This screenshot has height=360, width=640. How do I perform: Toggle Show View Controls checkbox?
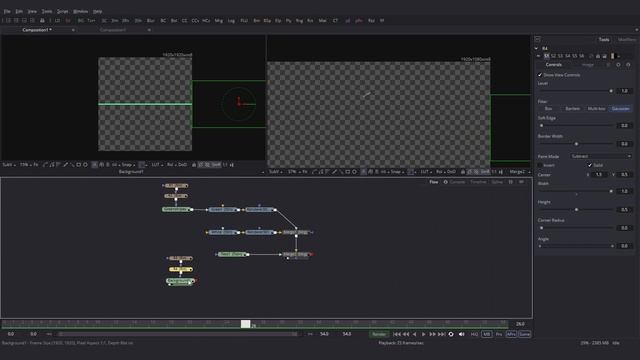pyautogui.click(x=540, y=75)
